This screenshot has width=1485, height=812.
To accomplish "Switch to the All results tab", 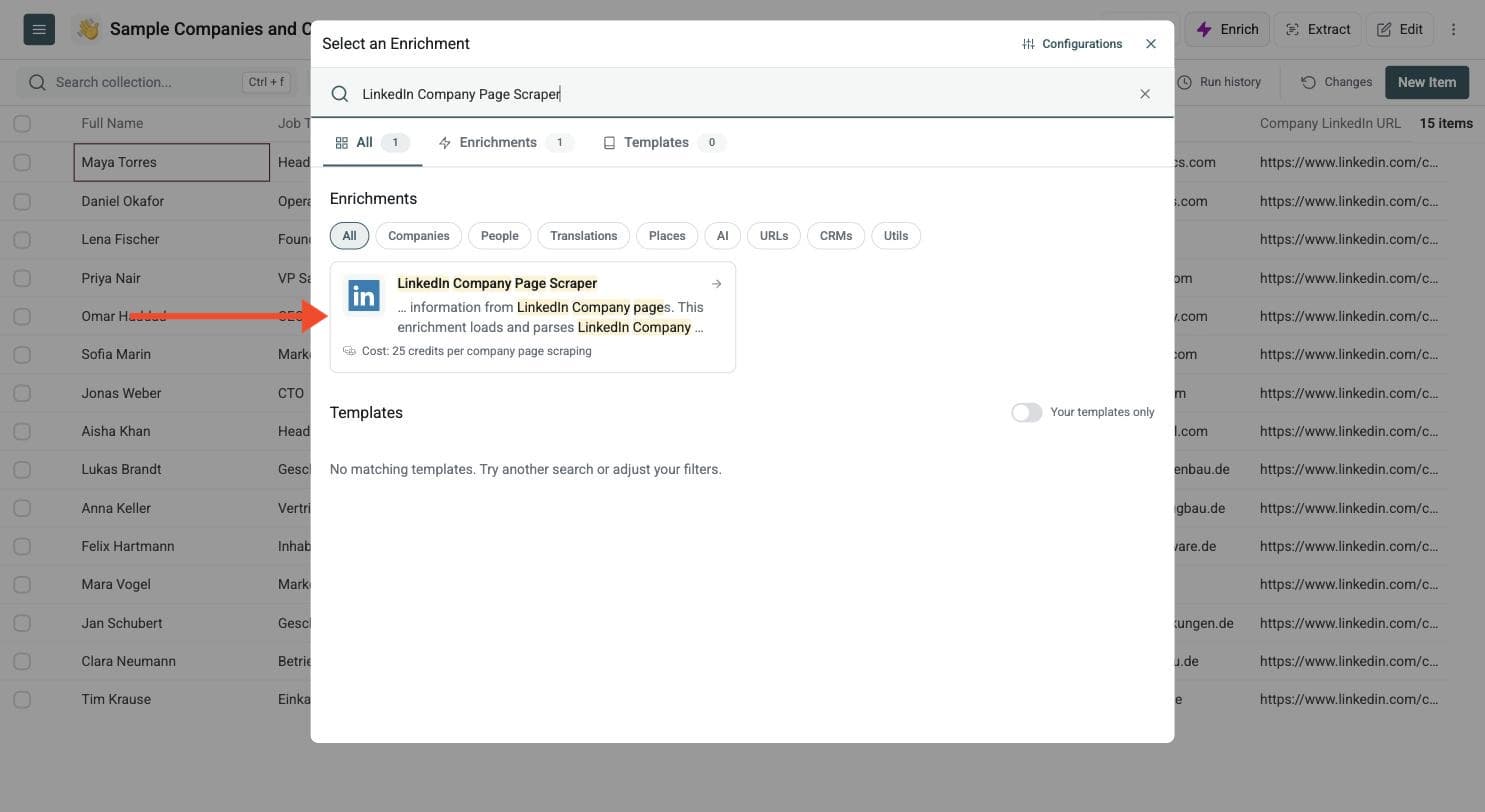I will (x=372, y=143).
